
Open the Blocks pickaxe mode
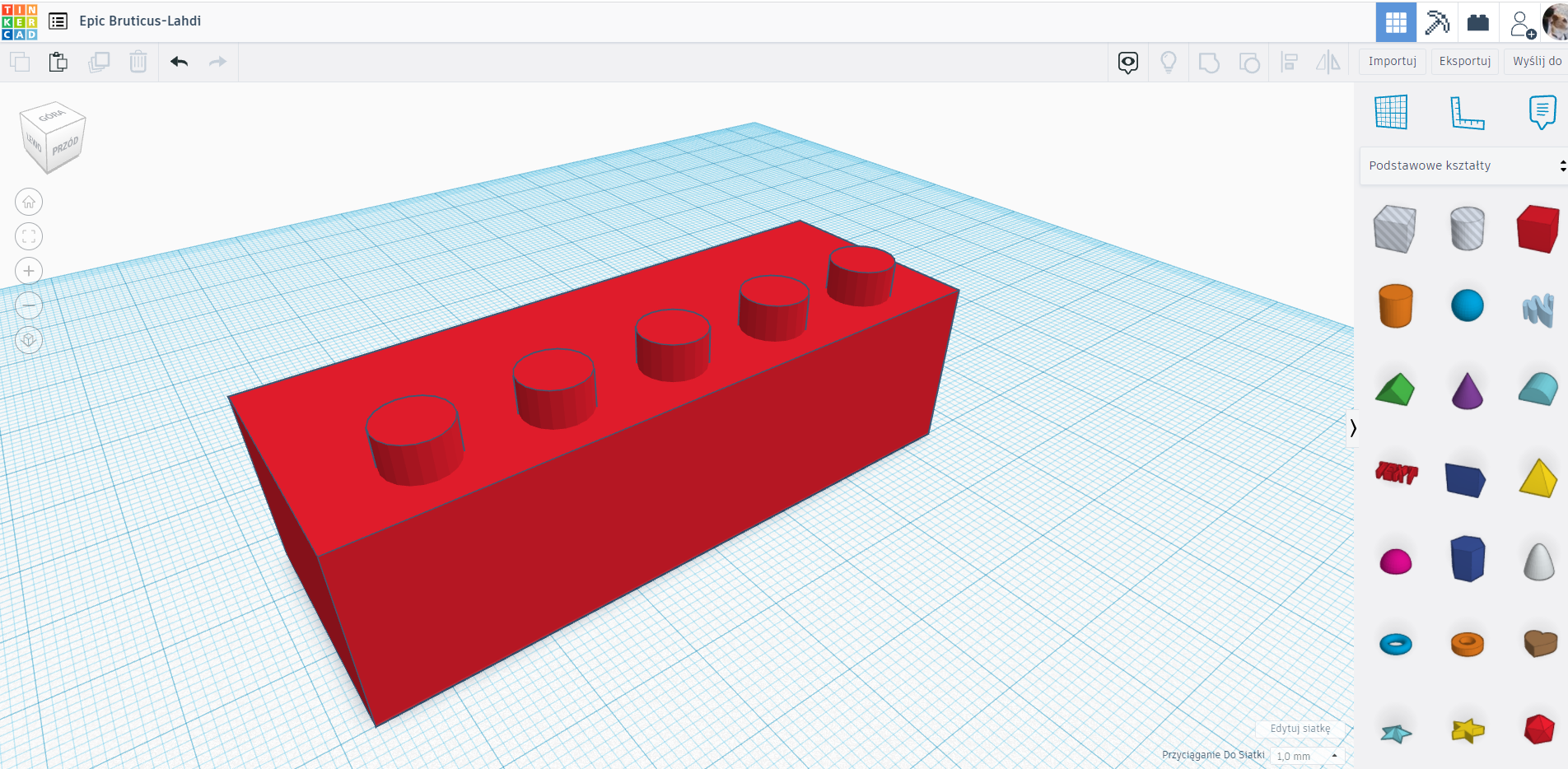coord(1437,22)
